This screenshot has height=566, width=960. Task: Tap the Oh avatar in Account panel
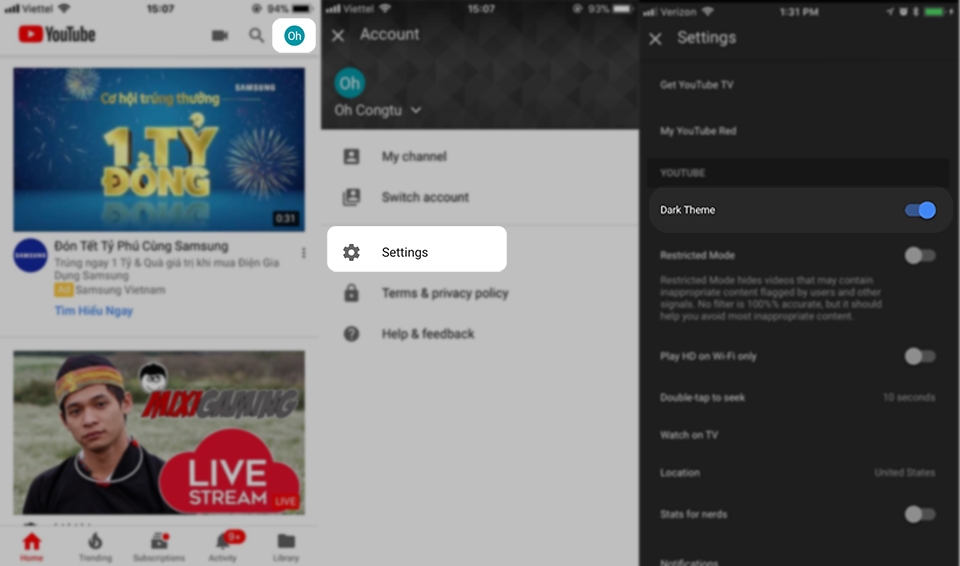point(350,83)
